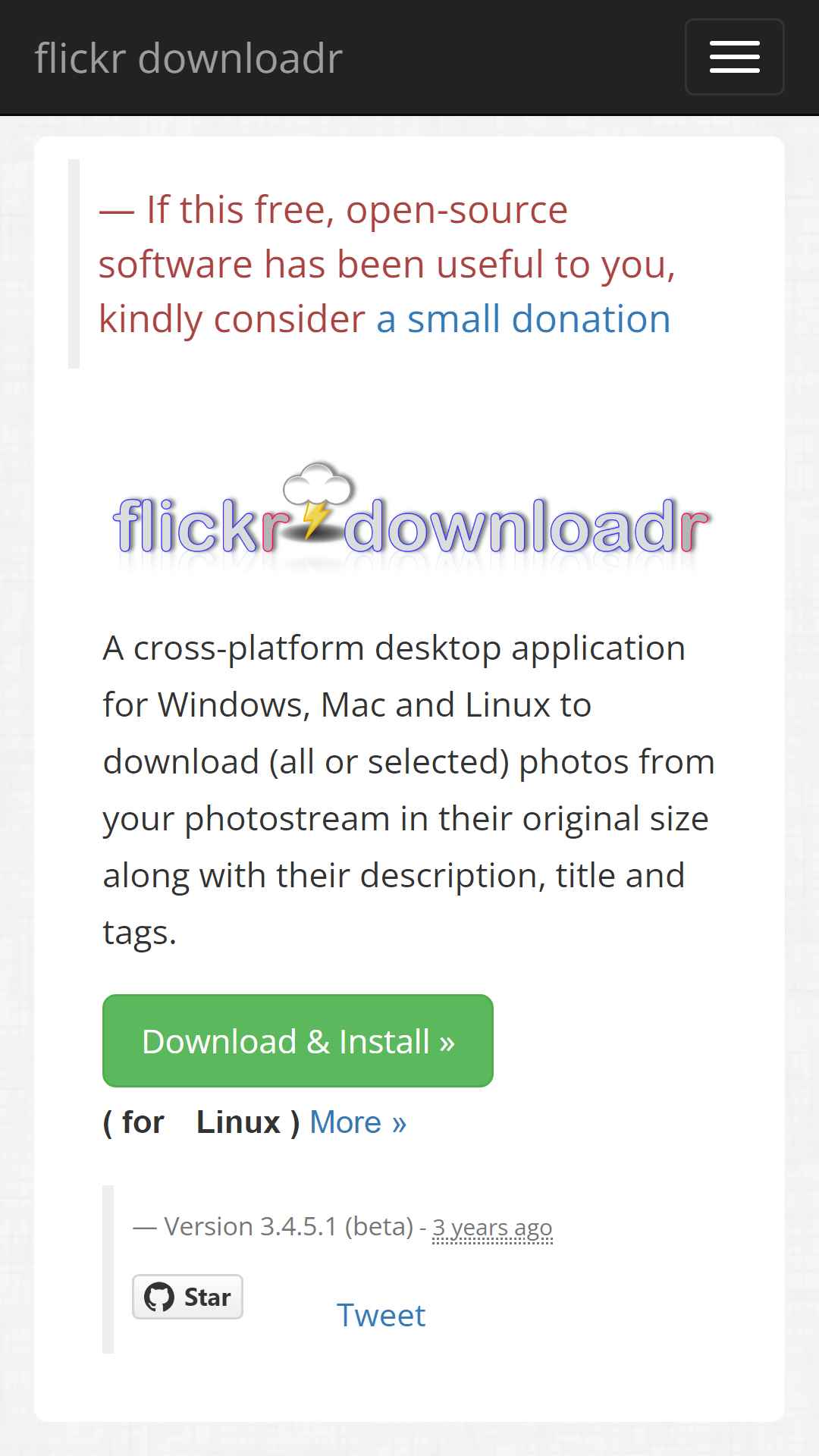The width and height of the screenshot is (819, 1456).
Task: Open the hamburger navigation menu
Action: point(734,57)
